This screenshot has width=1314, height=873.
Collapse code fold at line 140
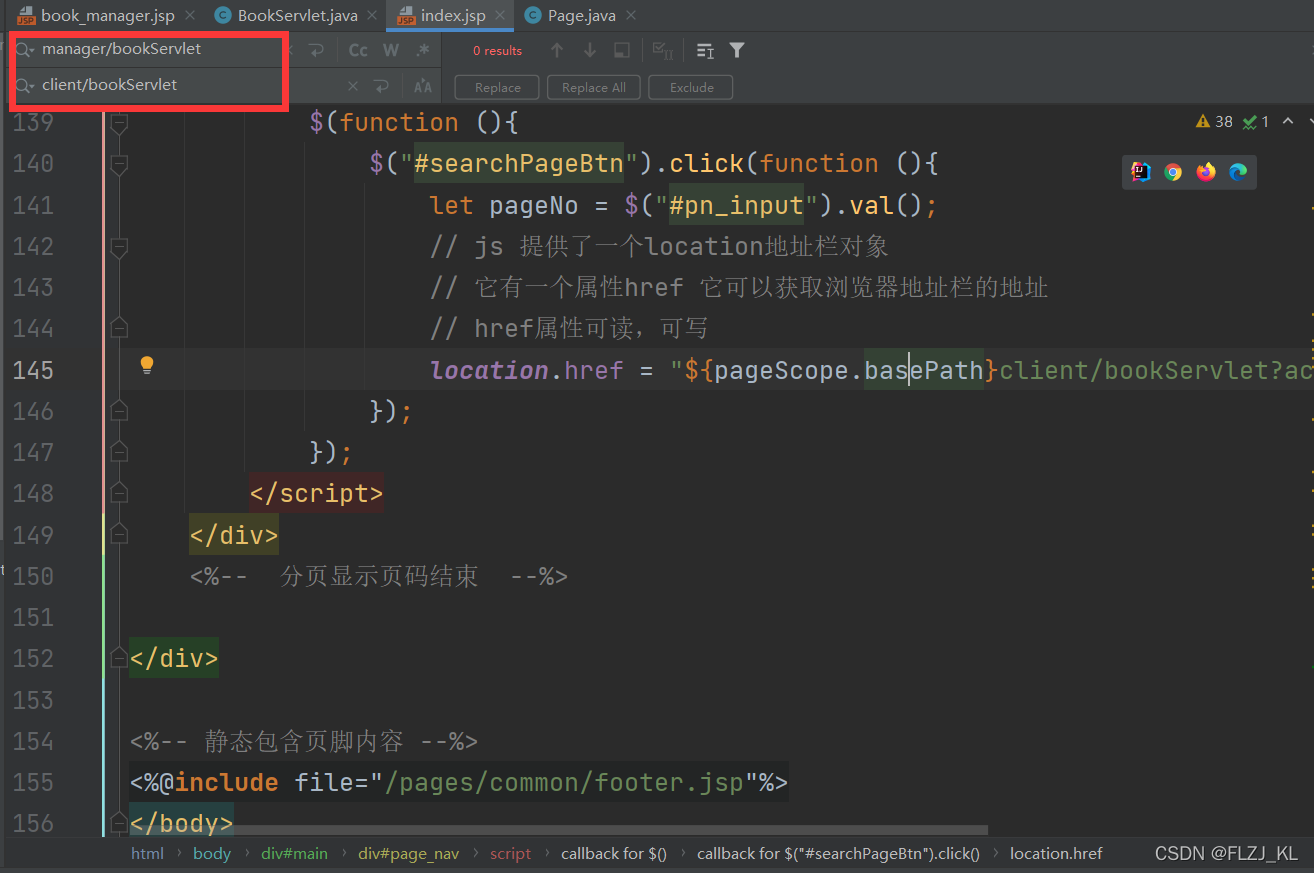pyautogui.click(x=119, y=164)
